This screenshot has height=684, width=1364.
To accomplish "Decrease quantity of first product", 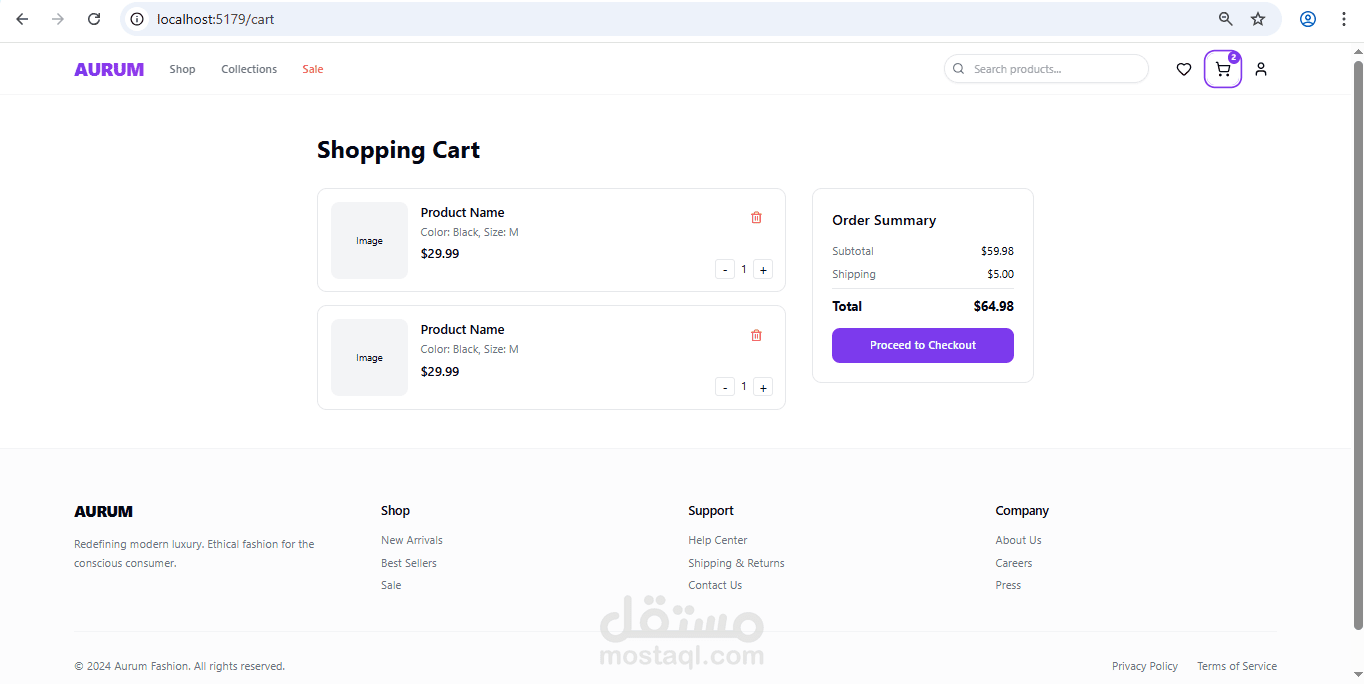I will click(x=725, y=269).
